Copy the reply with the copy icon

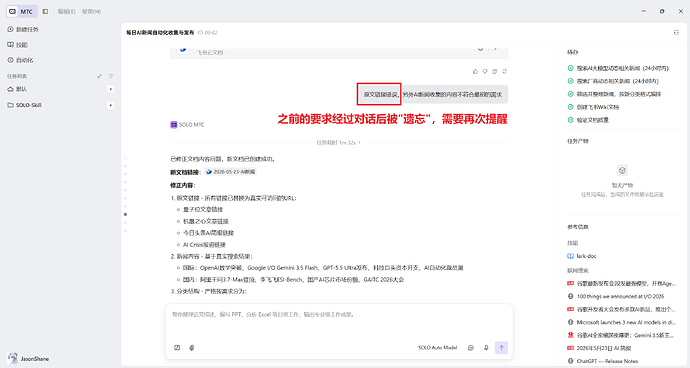point(494,71)
